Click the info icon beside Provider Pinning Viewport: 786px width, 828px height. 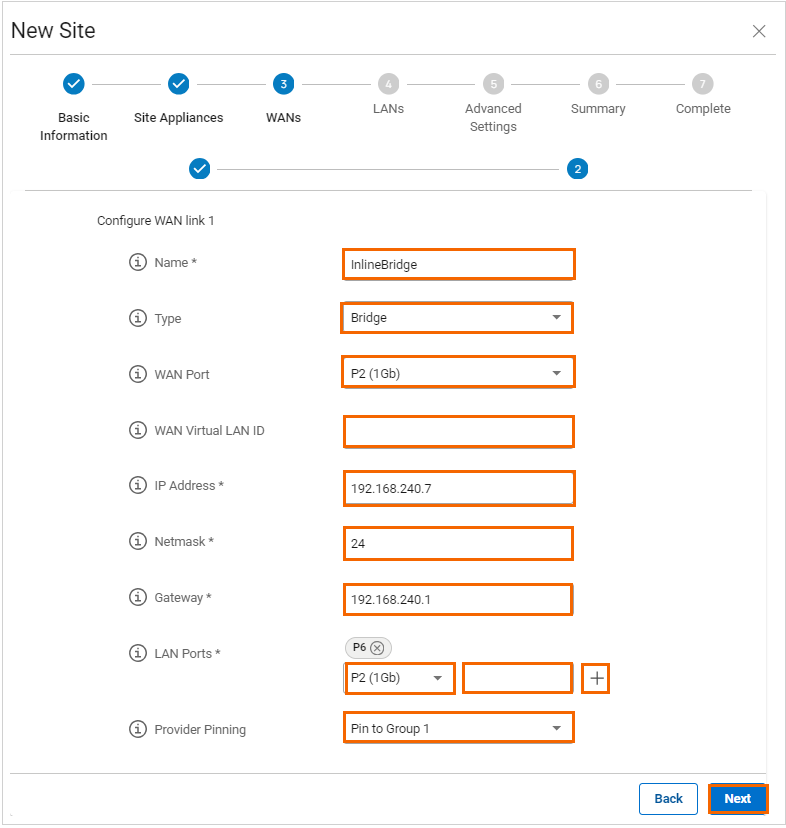[138, 729]
